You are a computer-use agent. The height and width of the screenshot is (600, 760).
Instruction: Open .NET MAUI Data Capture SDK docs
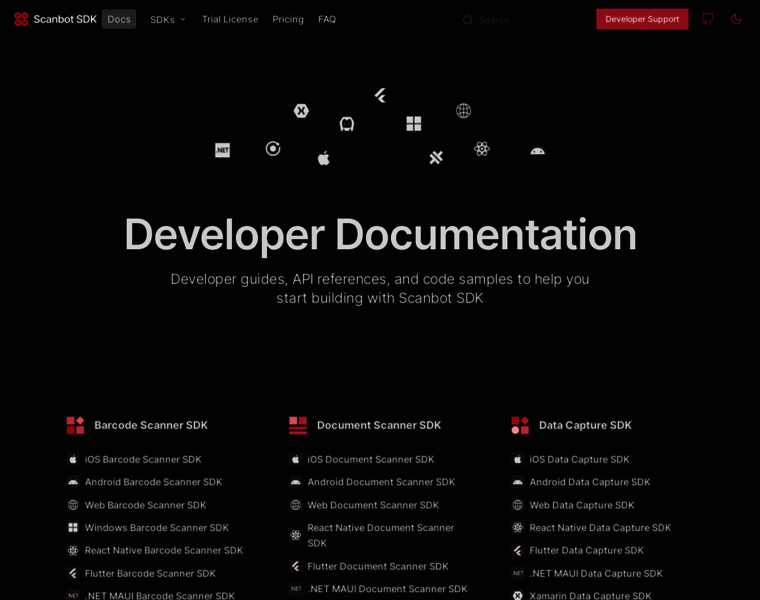(596, 573)
